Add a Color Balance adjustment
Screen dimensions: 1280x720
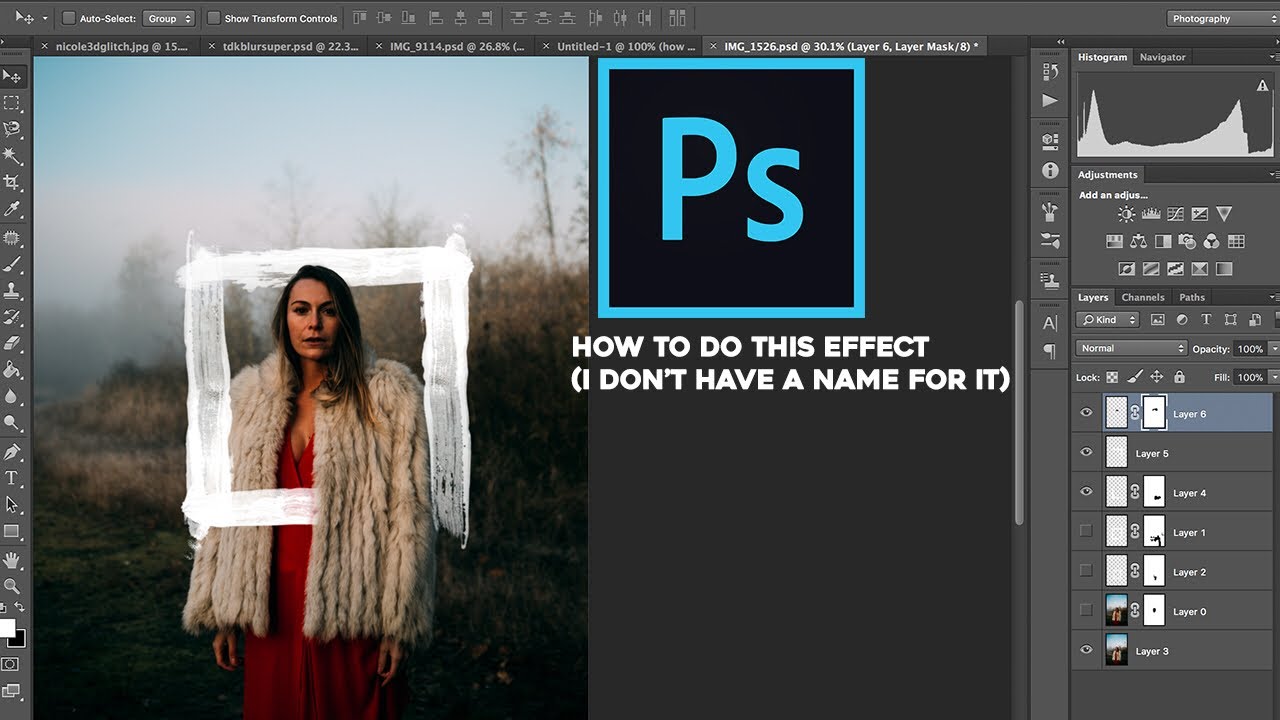1139,241
